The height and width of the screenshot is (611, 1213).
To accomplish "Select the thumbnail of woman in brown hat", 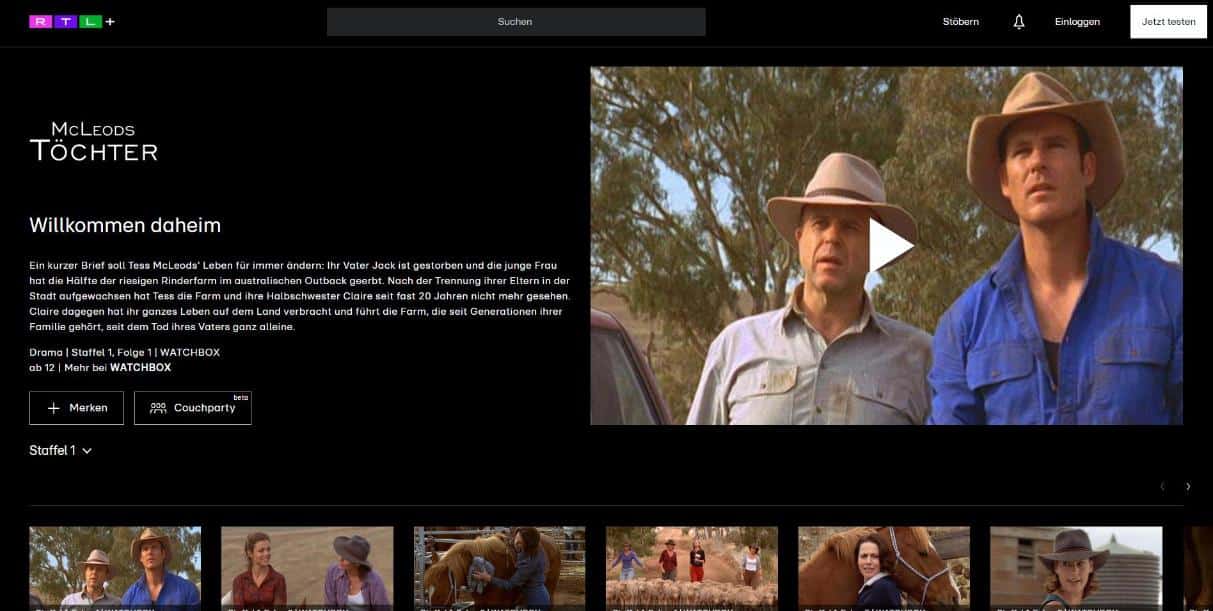I will pyautogui.click(x=1076, y=568).
